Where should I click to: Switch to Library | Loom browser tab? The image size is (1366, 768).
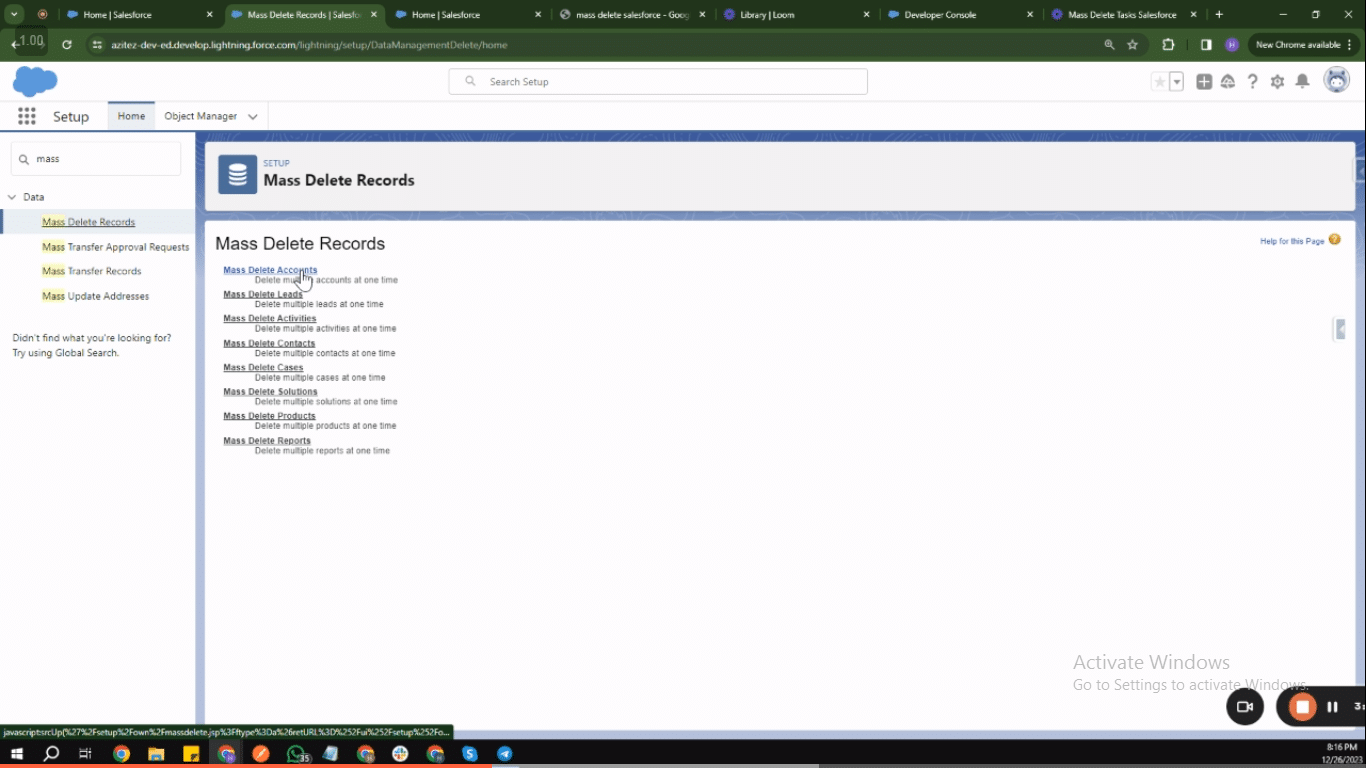(797, 15)
